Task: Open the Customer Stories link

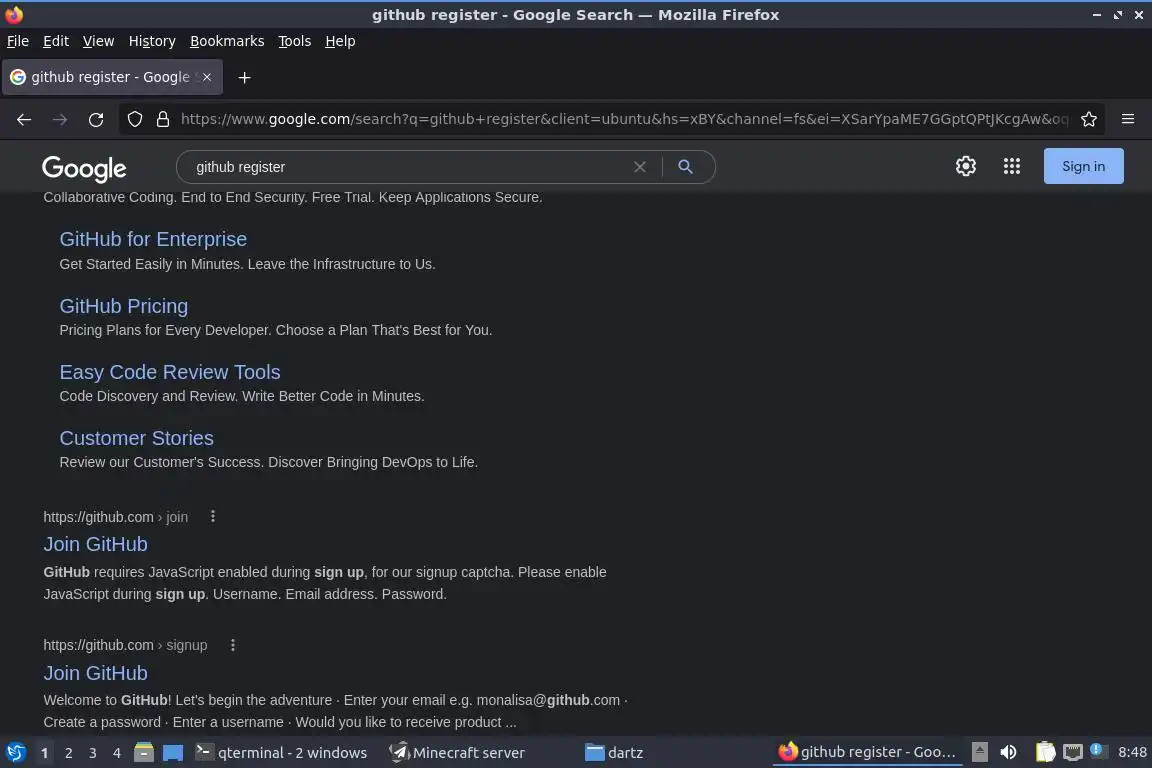Action: (x=137, y=438)
